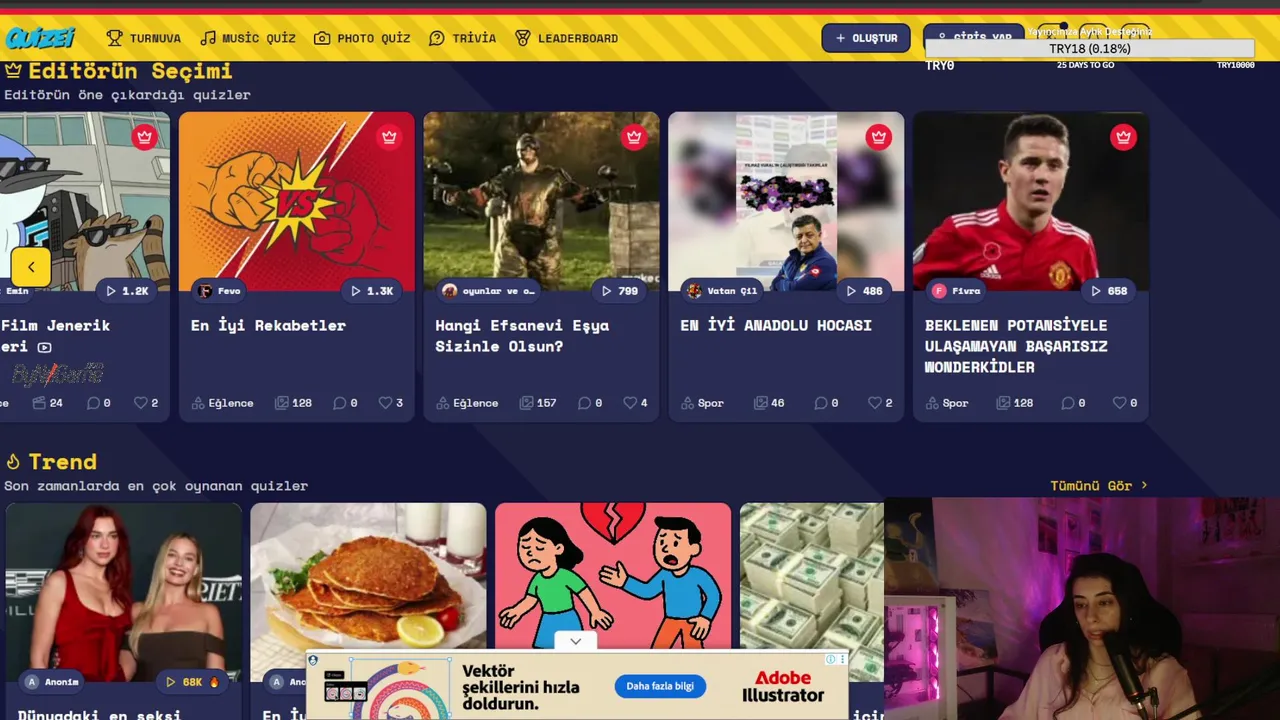Open Hangi Efsanevi Eşya Sizinle Olsun title

click(x=522, y=336)
